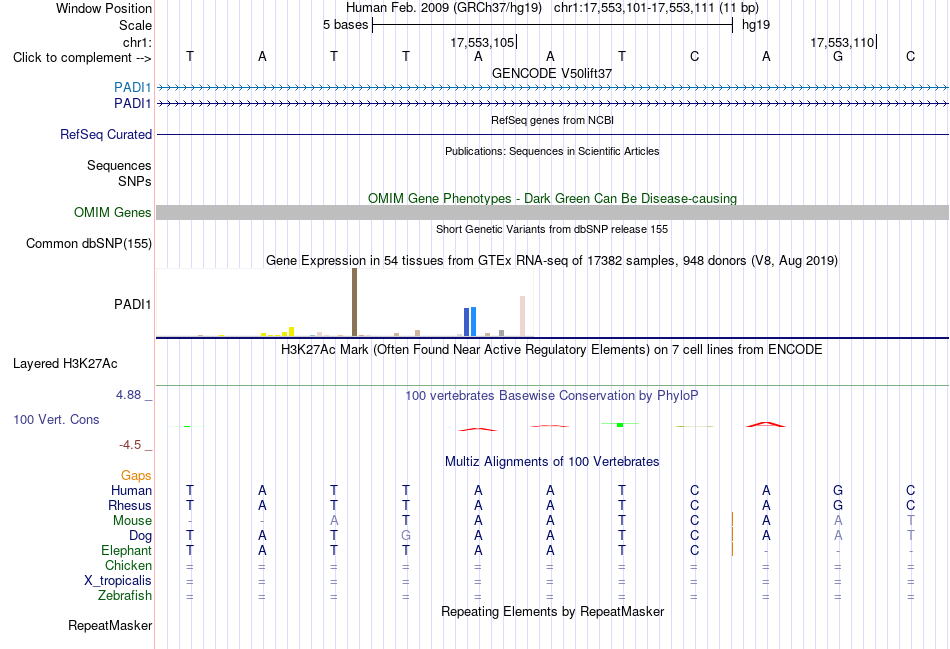This screenshot has width=950, height=649.
Task: Click the yellow GTEx expression bars
Action: pos(278,332)
